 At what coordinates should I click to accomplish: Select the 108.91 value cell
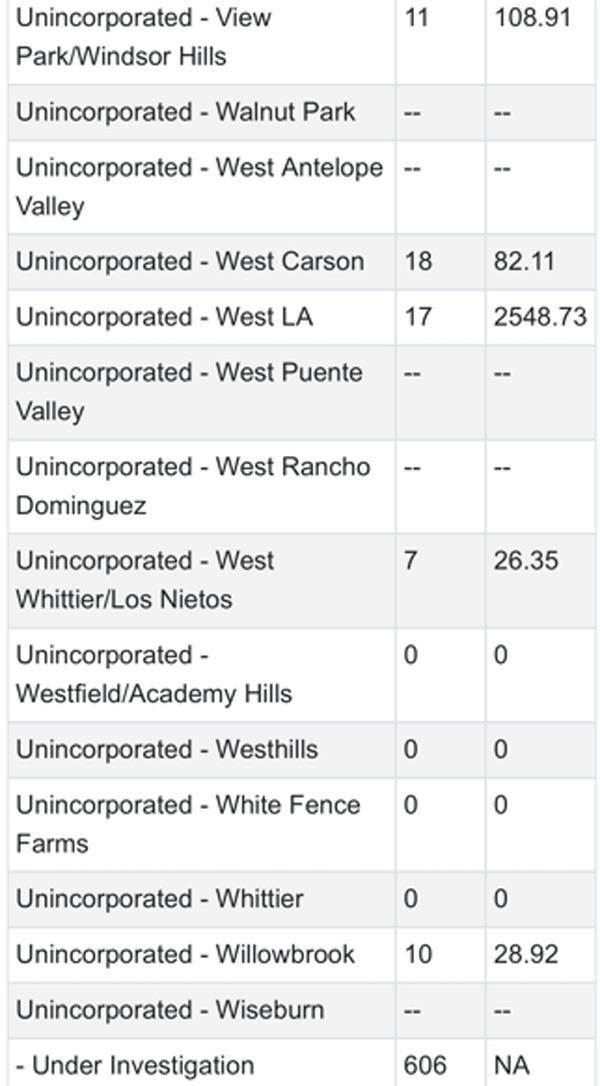click(x=531, y=19)
